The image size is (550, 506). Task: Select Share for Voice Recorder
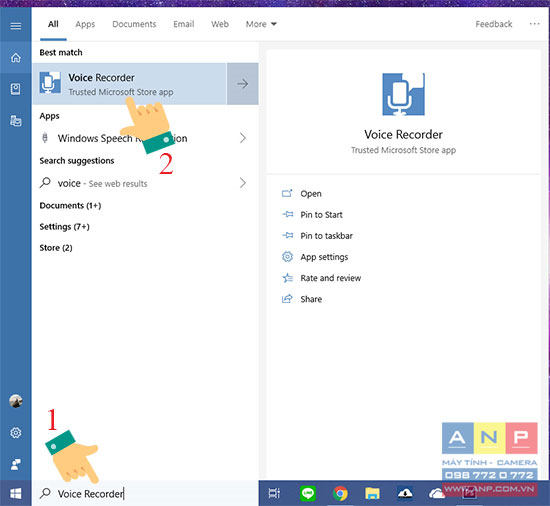[x=311, y=299]
